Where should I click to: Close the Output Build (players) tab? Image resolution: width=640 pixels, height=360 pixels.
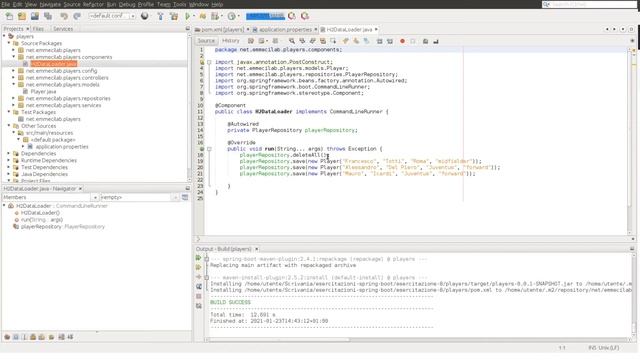coord(257,249)
